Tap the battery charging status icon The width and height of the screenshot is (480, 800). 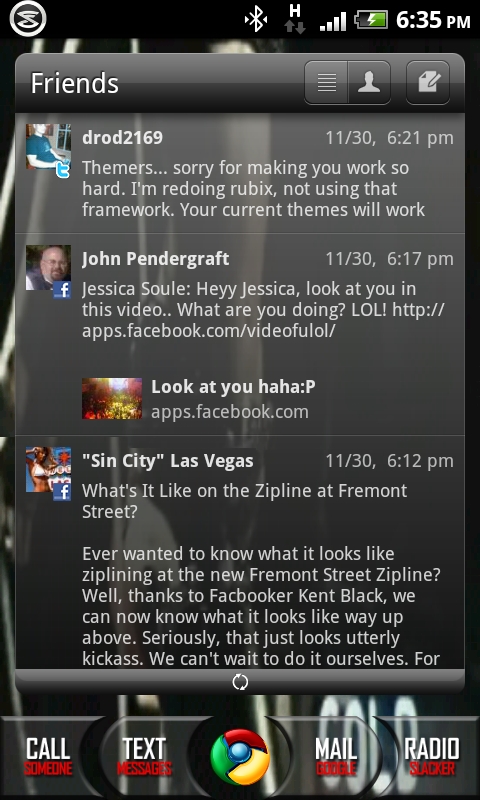pyautogui.click(x=370, y=20)
